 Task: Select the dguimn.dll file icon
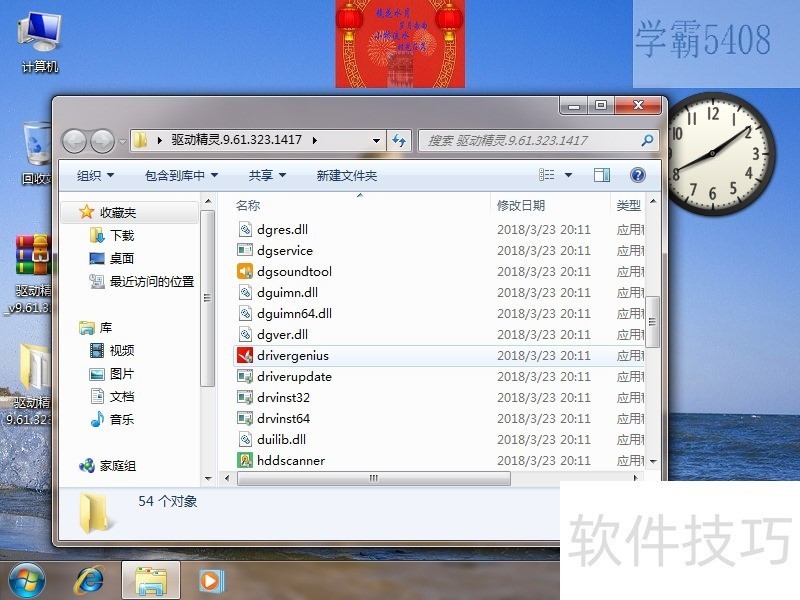(x=245, y=292)
